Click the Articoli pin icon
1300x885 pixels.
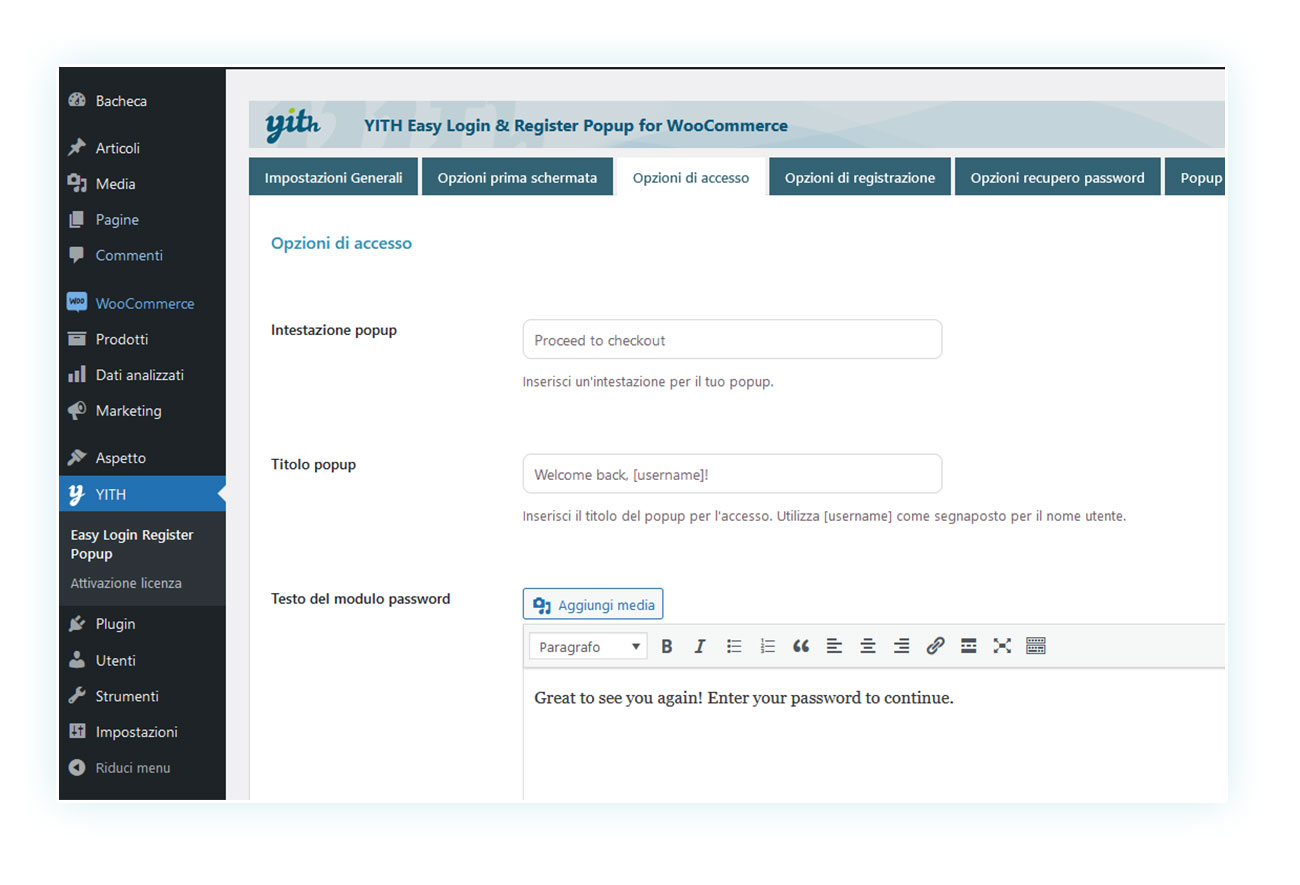[x=77, y=148]
